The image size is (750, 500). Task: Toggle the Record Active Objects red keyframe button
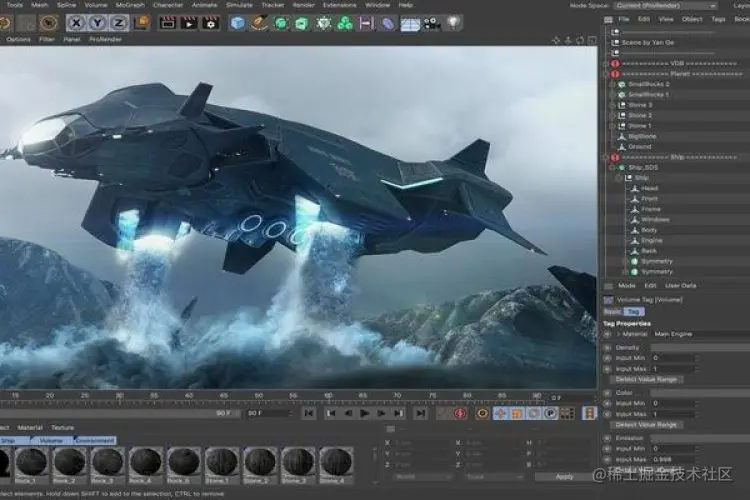click(460, 413)
